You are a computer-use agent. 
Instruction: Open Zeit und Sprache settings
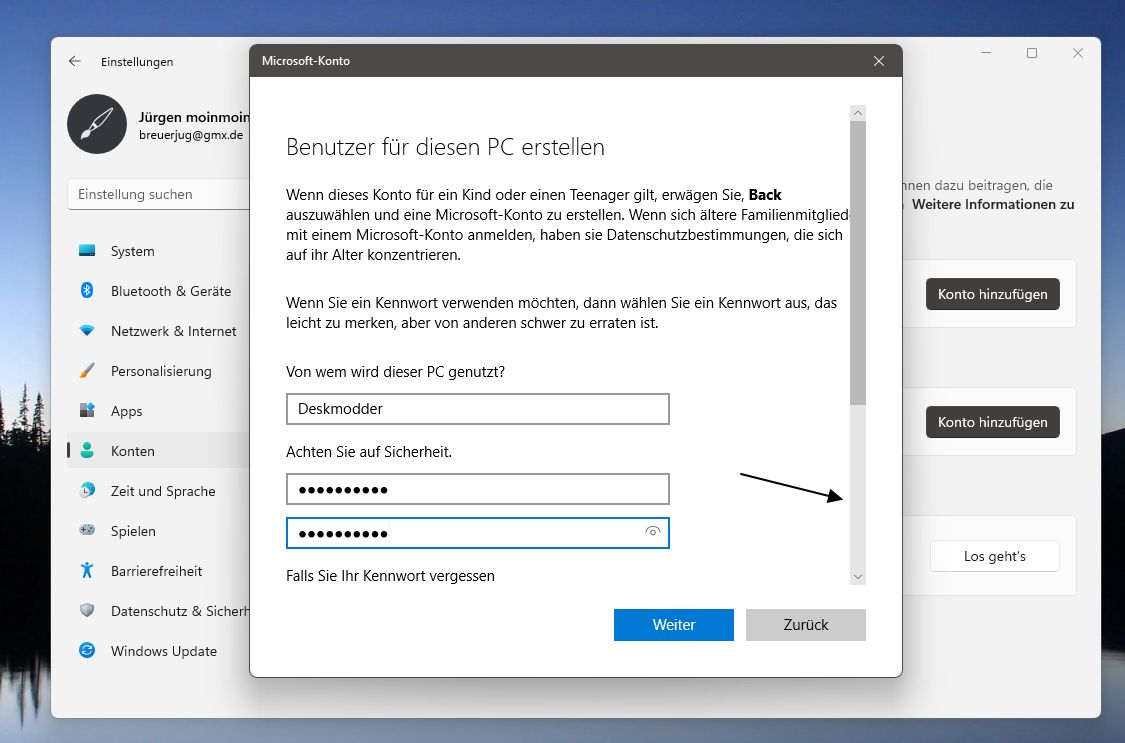coord(159,491)
